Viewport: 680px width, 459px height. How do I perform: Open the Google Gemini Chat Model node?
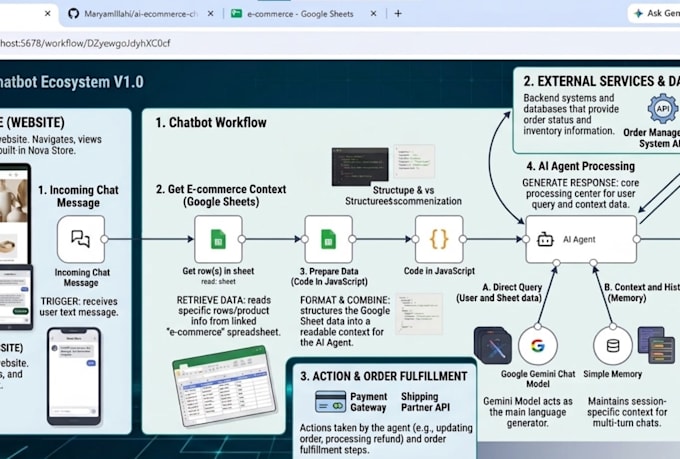tap(538, 346)
